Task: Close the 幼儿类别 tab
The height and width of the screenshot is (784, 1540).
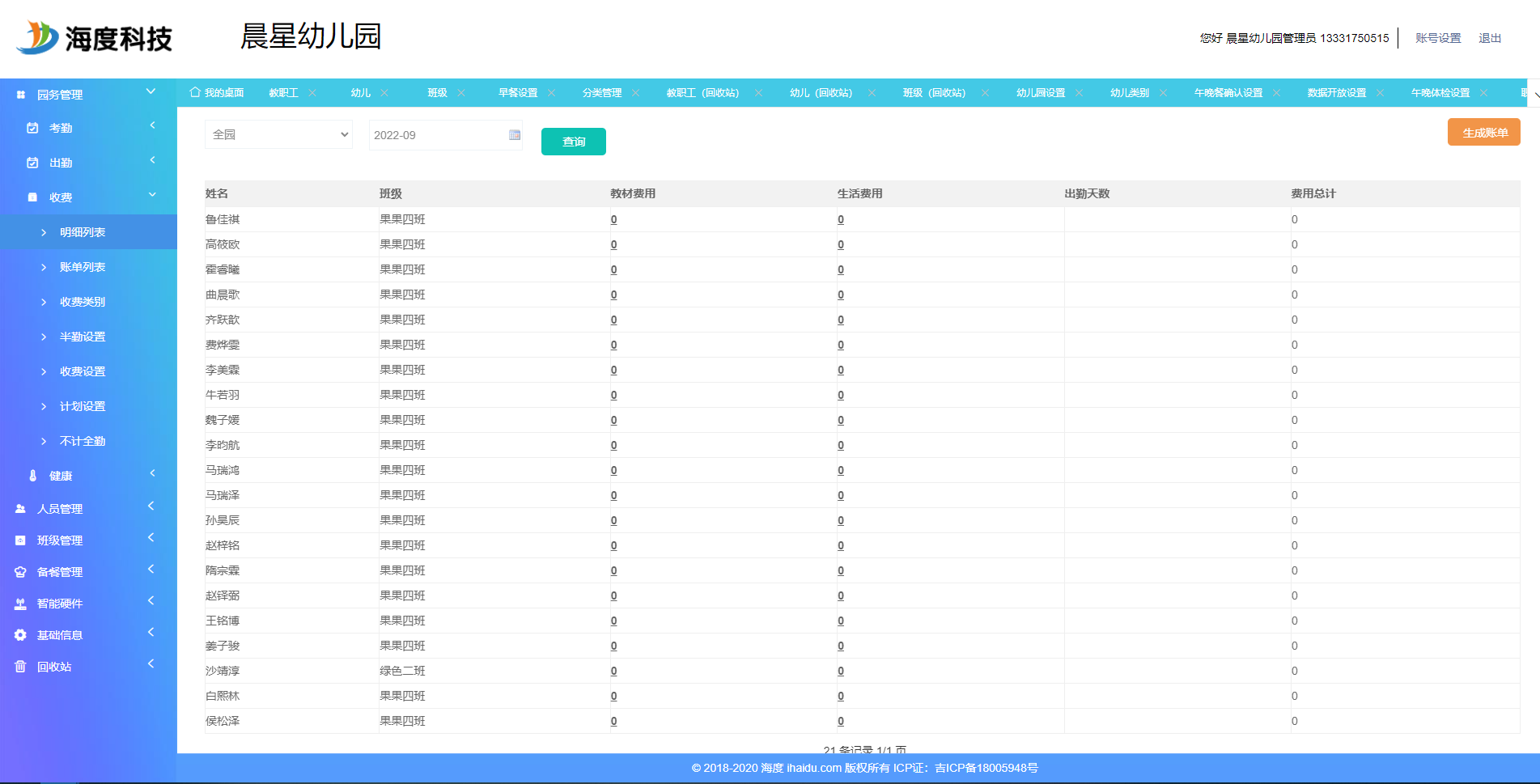Action: point(1163,93)
